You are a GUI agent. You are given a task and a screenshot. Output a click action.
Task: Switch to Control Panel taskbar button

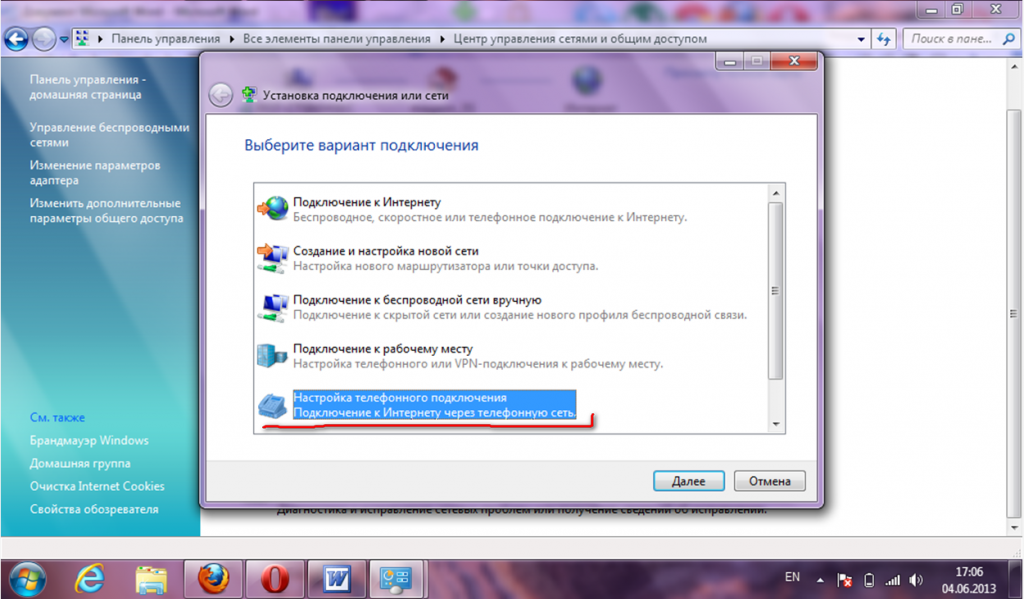(396, 579)
